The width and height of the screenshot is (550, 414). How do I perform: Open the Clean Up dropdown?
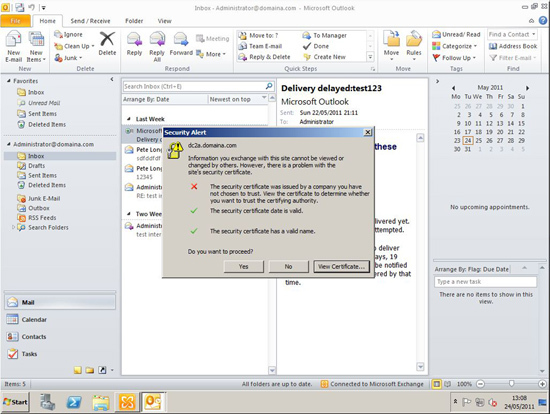74,46
